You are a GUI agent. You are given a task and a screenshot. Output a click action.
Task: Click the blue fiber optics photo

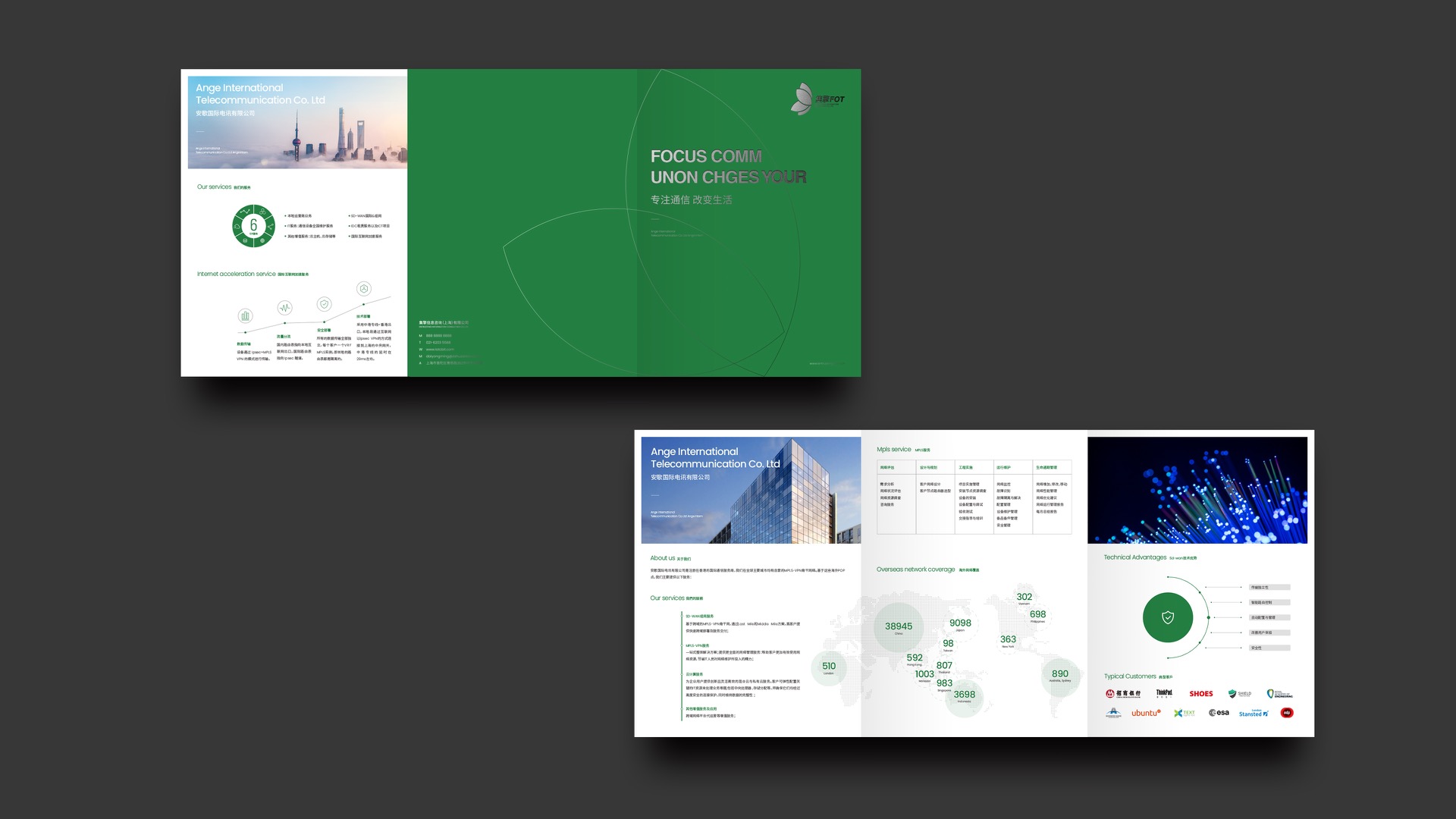tap(1197, 490)
